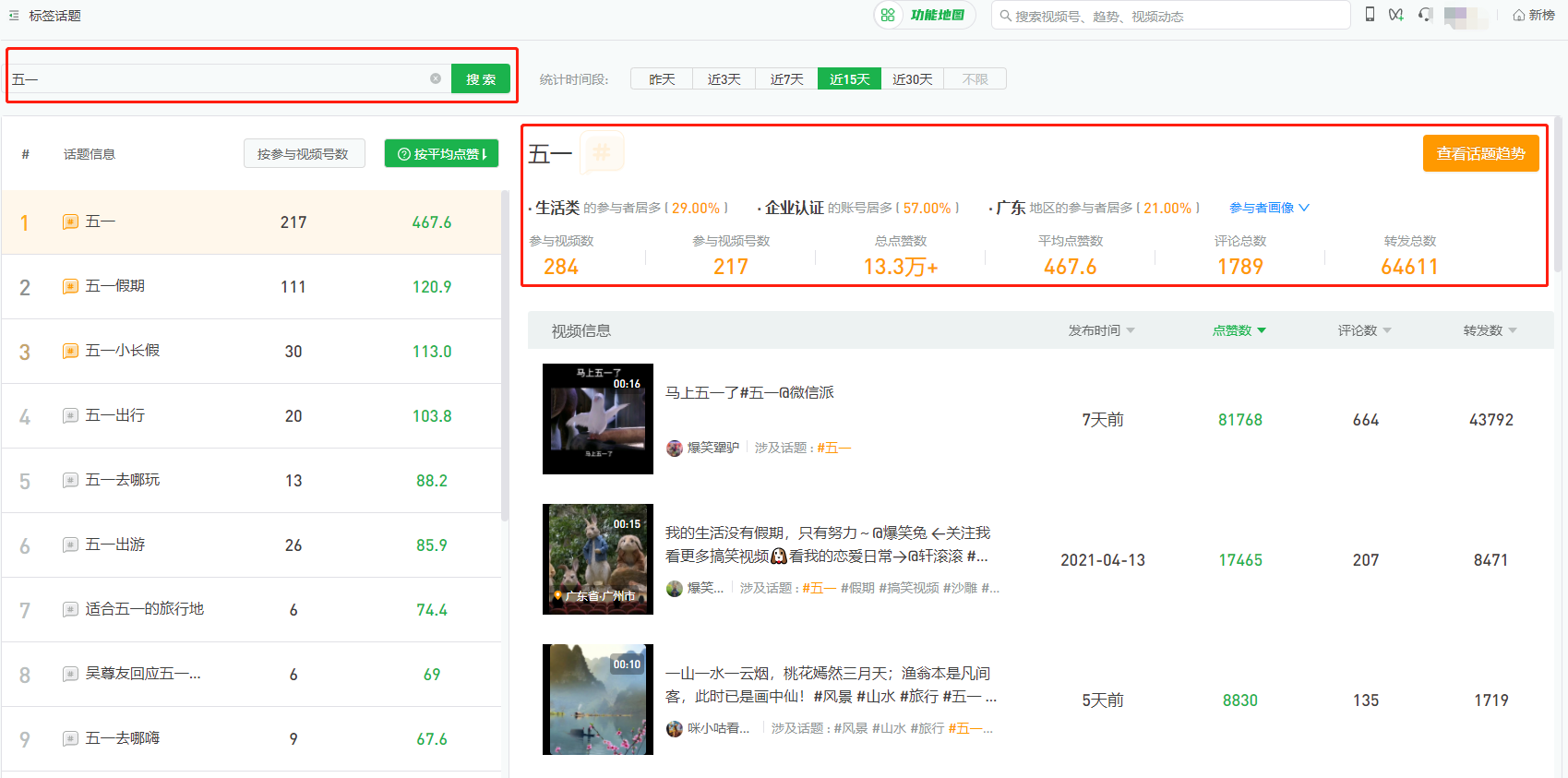Screen dimensions: 1568x778
Task: Click the topic list vertical scrollbar
Action: (x=505, y=355)
